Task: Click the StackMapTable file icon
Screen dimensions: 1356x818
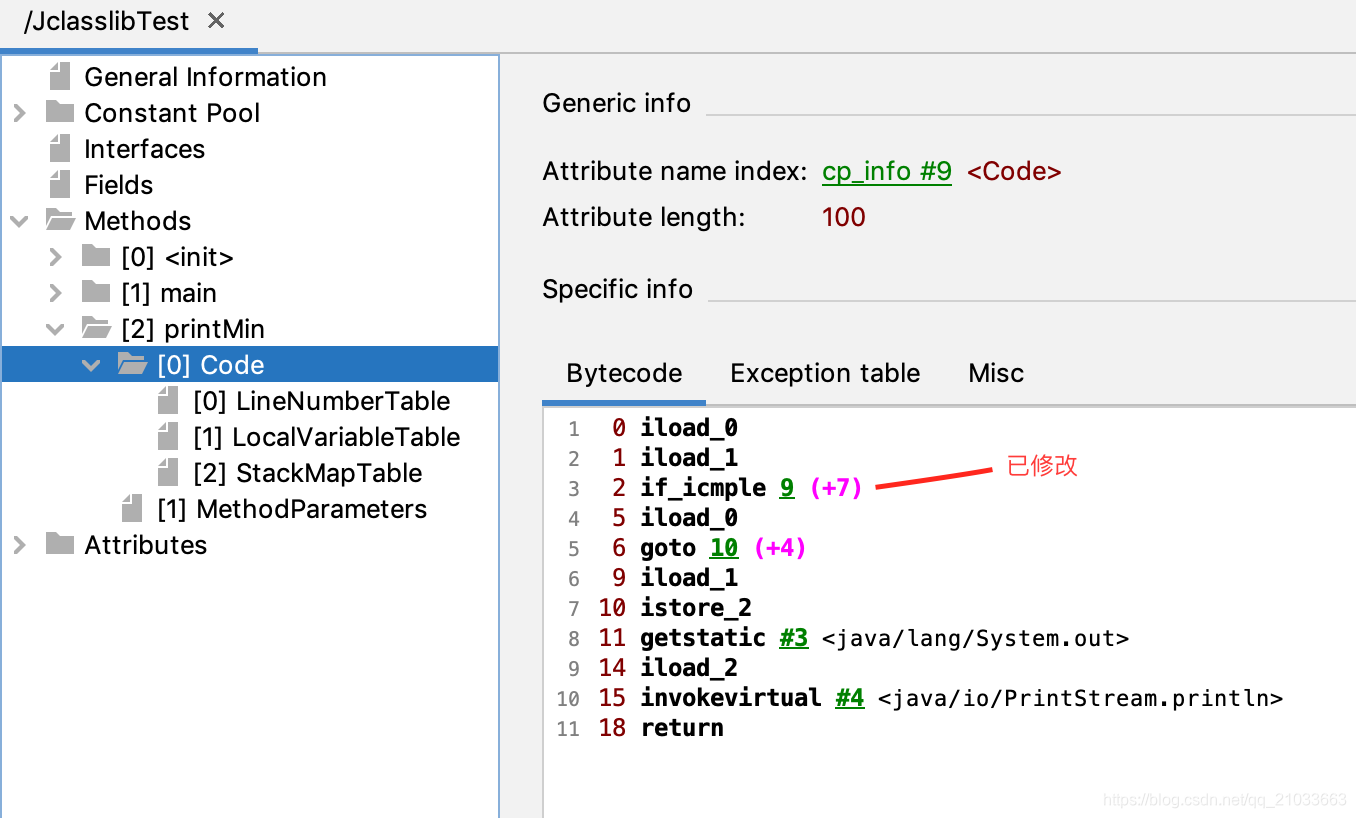Action: pyautogui.click(x=169, y=473)
